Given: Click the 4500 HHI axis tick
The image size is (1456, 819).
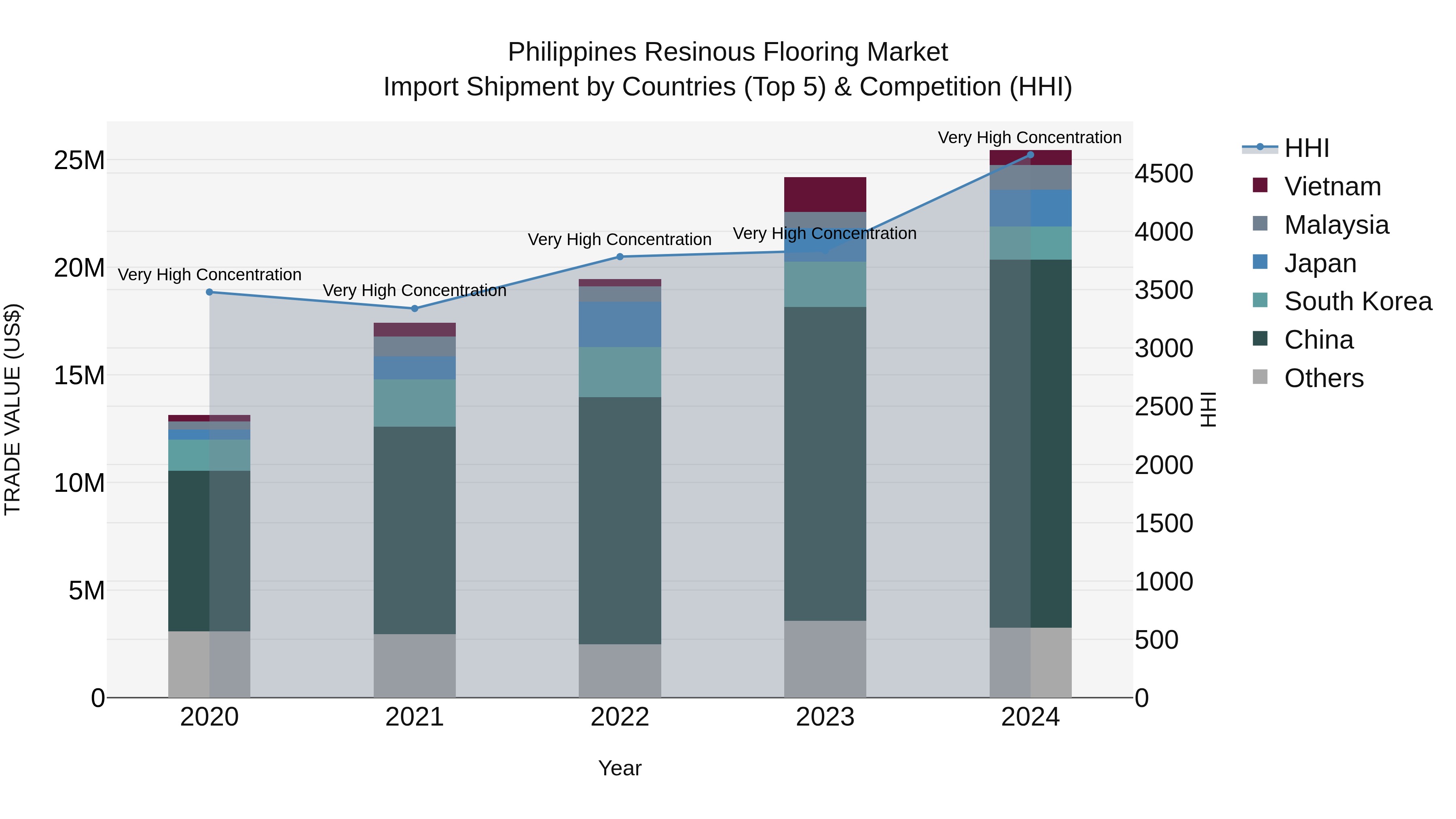Looking at the screenshot, I should (1164, 174).
